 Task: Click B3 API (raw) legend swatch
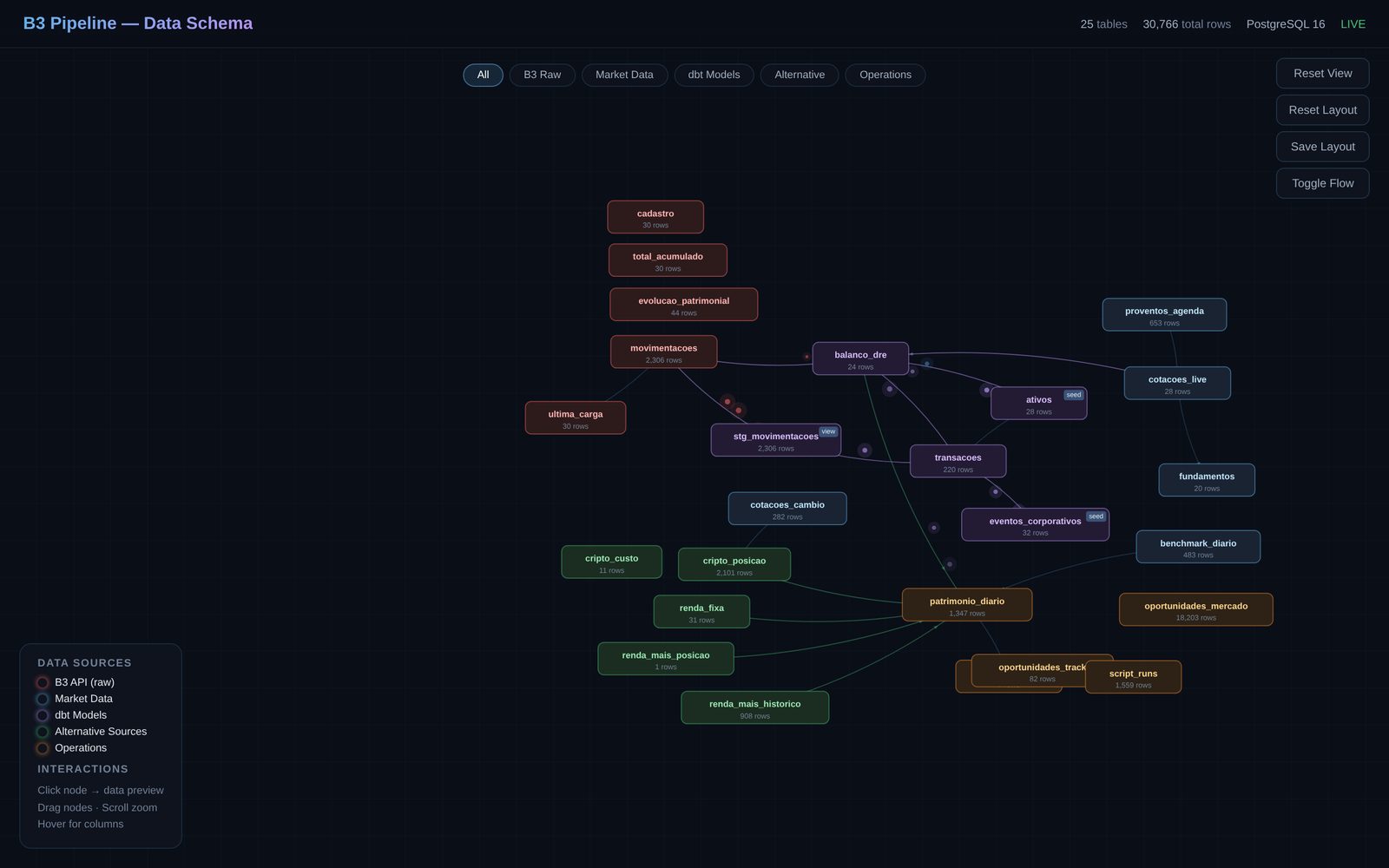coord(43,682)
